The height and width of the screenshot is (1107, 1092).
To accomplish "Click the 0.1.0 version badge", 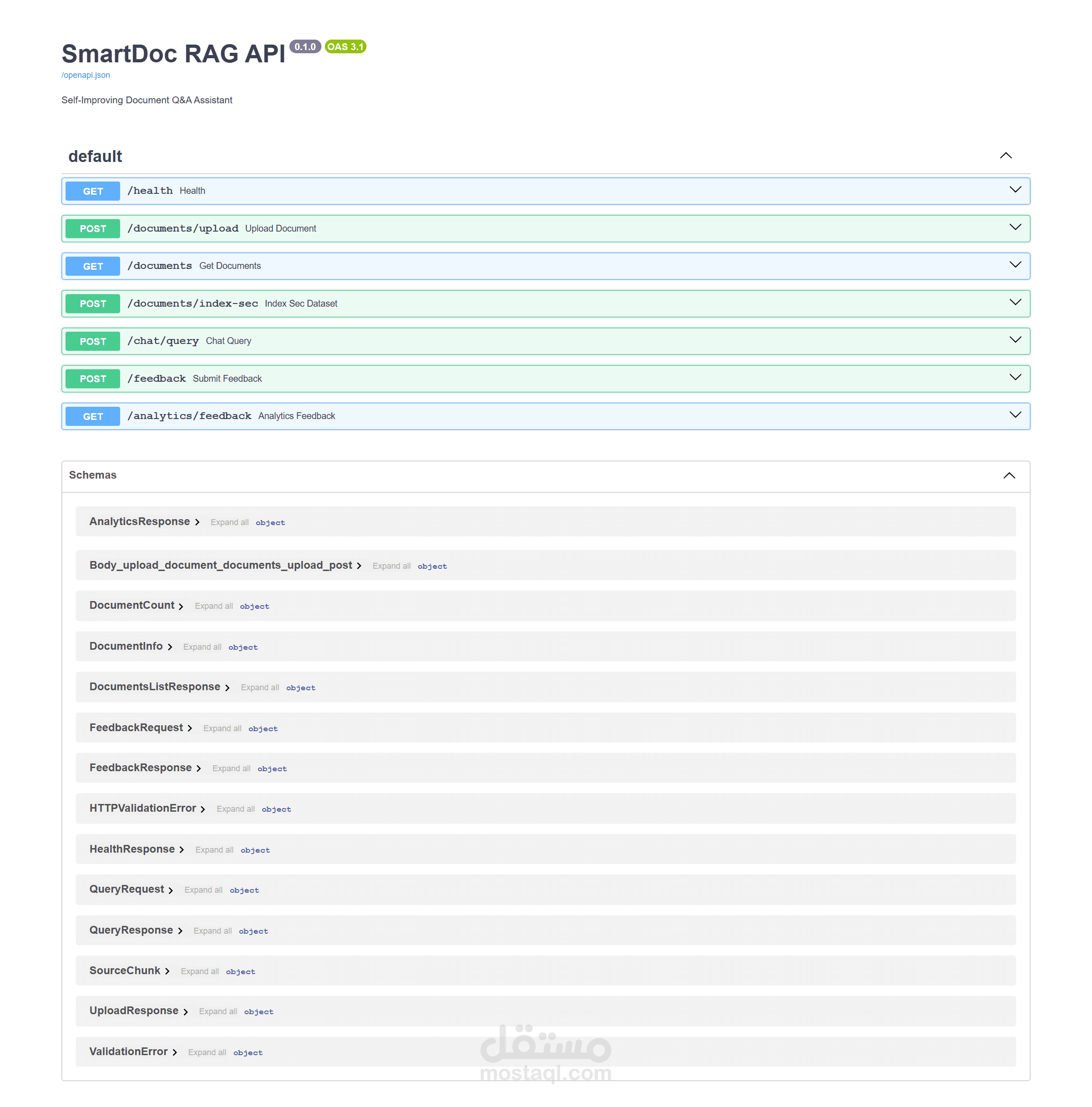I will pos(305,46).
